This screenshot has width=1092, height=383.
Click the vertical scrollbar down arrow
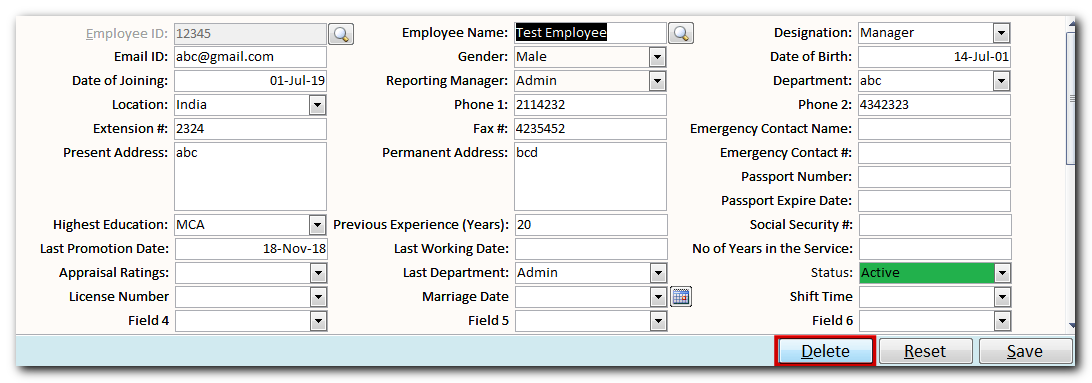tap(1072, 325)
